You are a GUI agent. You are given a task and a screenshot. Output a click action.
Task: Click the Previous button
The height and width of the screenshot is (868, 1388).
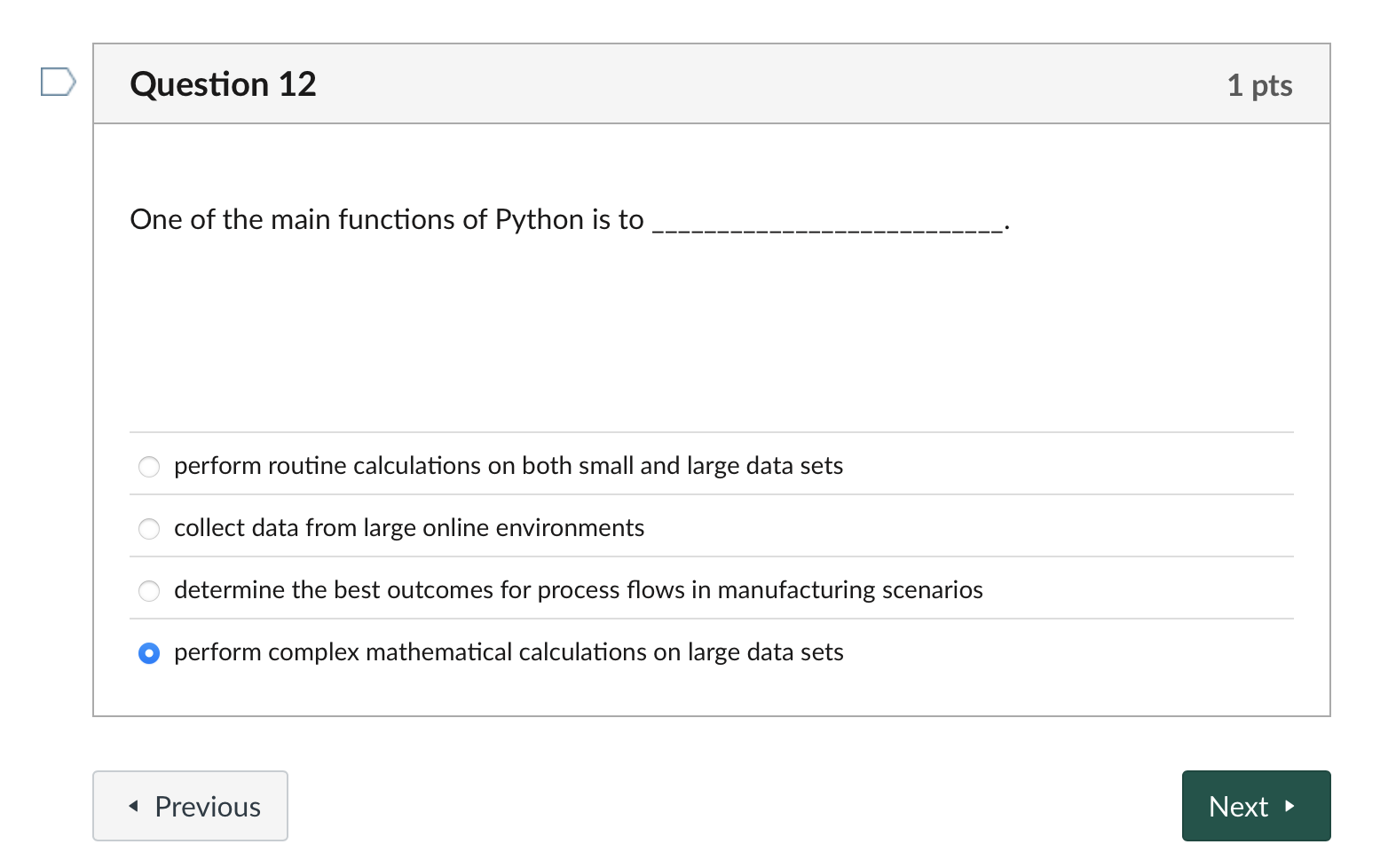190,806
